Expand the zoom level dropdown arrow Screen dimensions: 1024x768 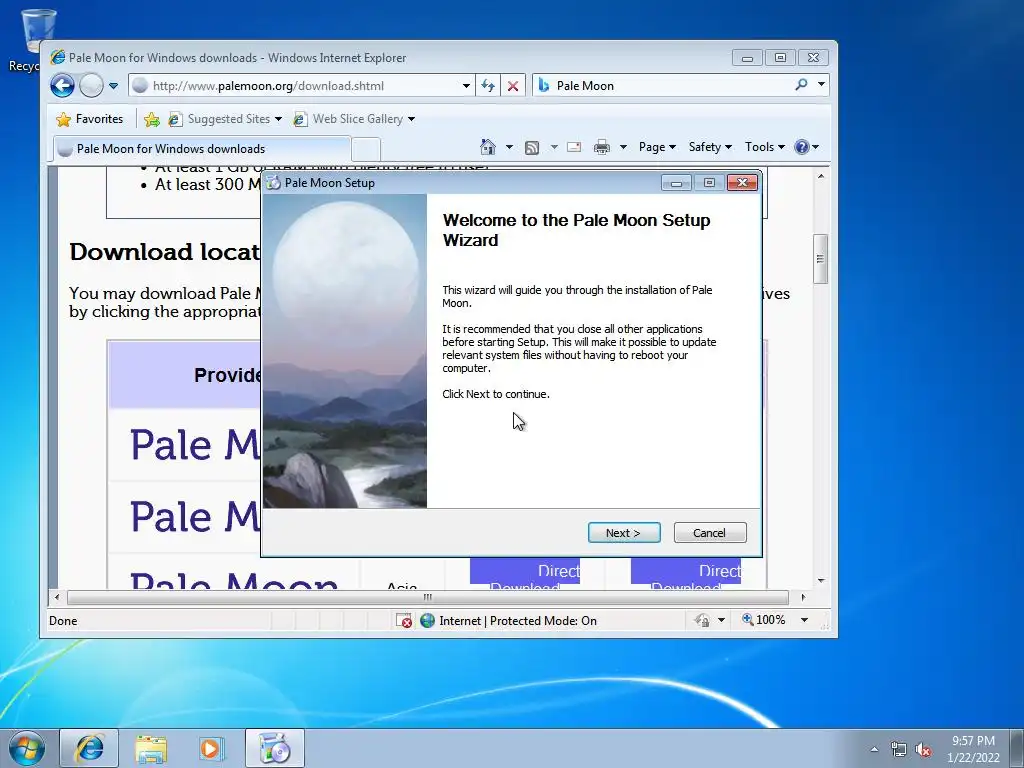[x=805, y=620]
